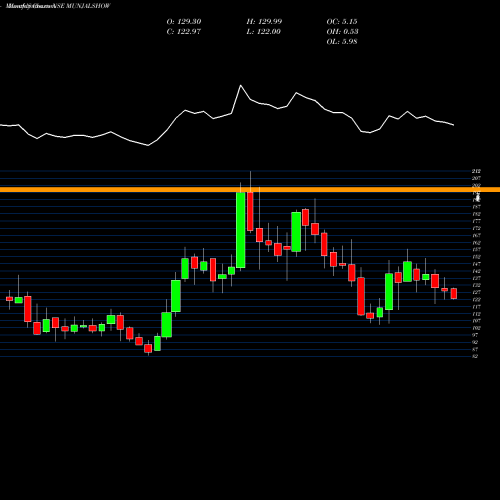The width and height of the screenshot is (500, 500).
Task: Select the open value O: 129.30
Action: 184,22
